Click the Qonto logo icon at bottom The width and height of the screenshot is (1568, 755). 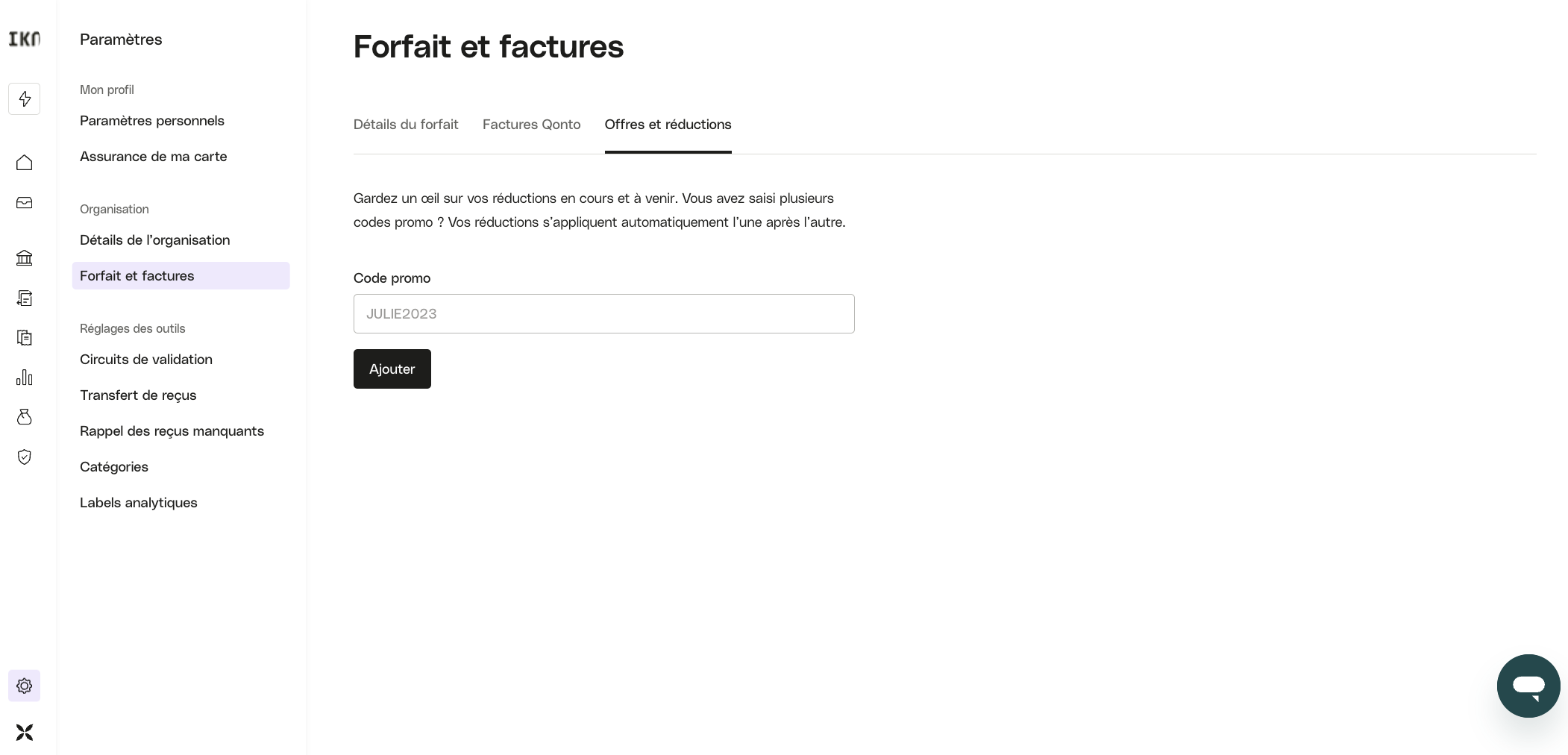click(25, 733)
